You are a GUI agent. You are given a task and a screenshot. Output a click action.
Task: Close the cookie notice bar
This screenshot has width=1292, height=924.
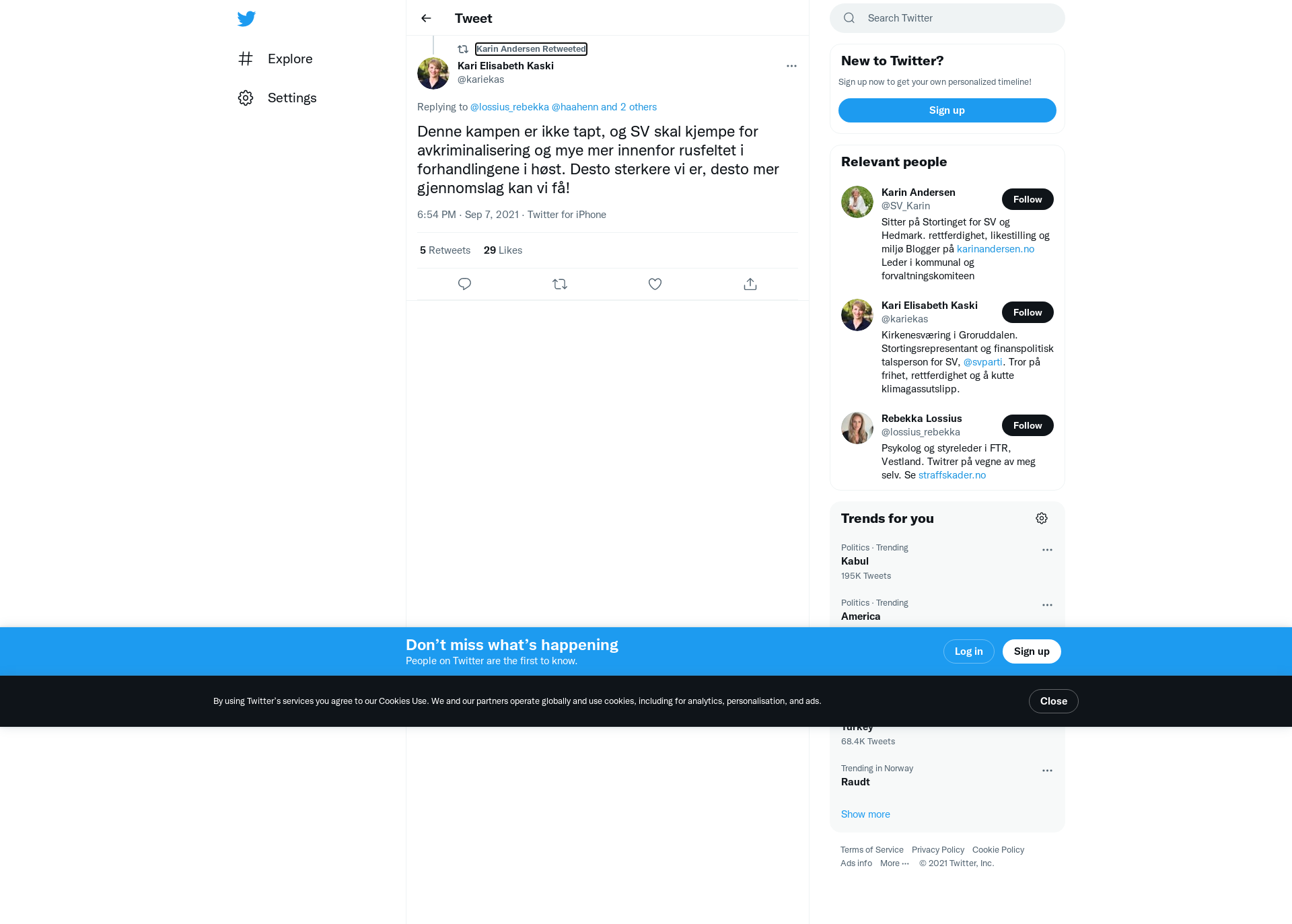click(x=1053, y=701)
